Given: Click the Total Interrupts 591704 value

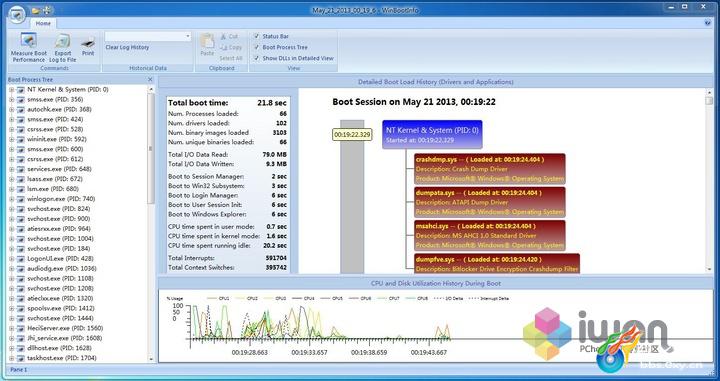Looking at the screenshot, I should (276, 258).
